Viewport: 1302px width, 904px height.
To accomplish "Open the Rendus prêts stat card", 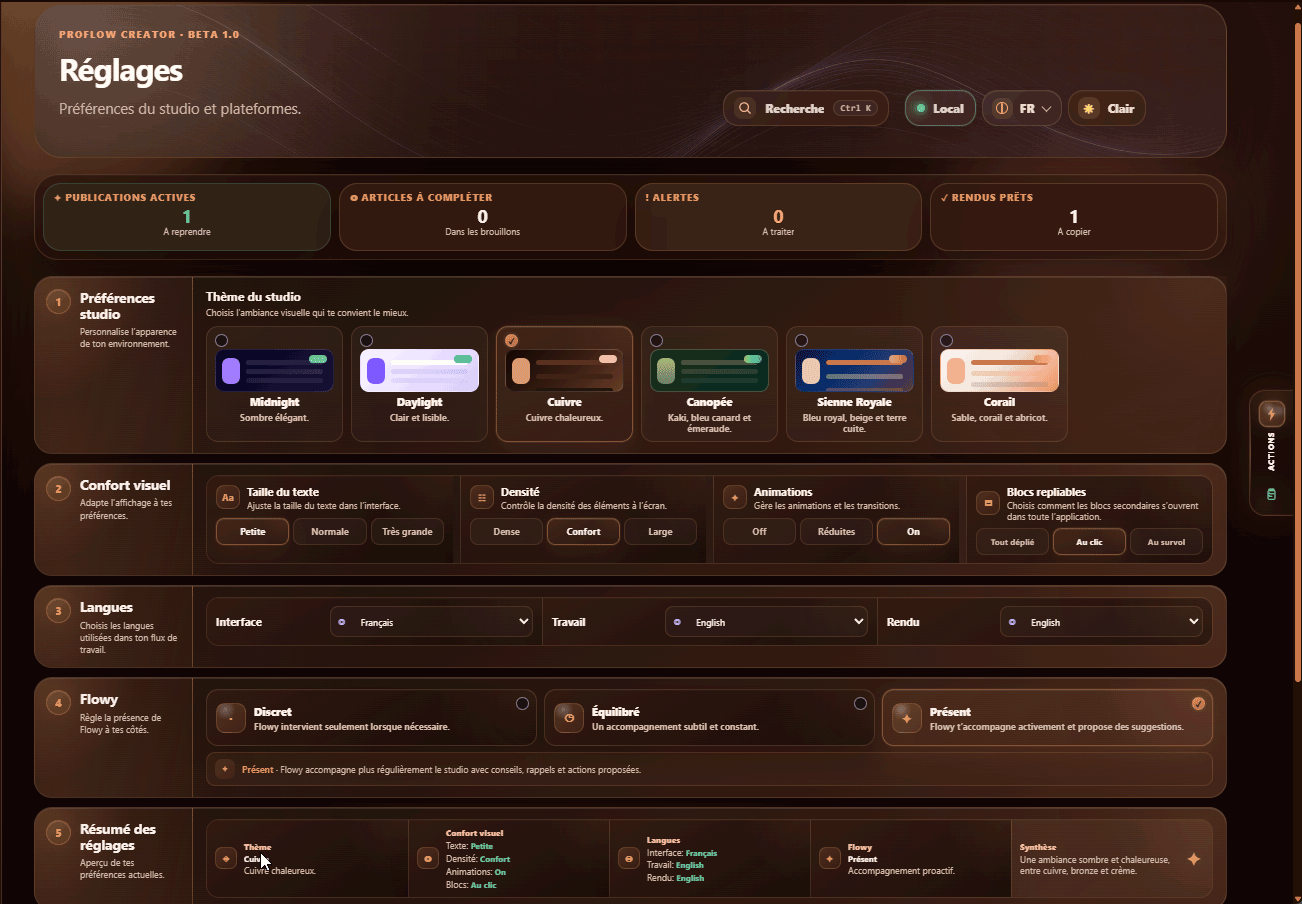I will [x=1074, y=216].
